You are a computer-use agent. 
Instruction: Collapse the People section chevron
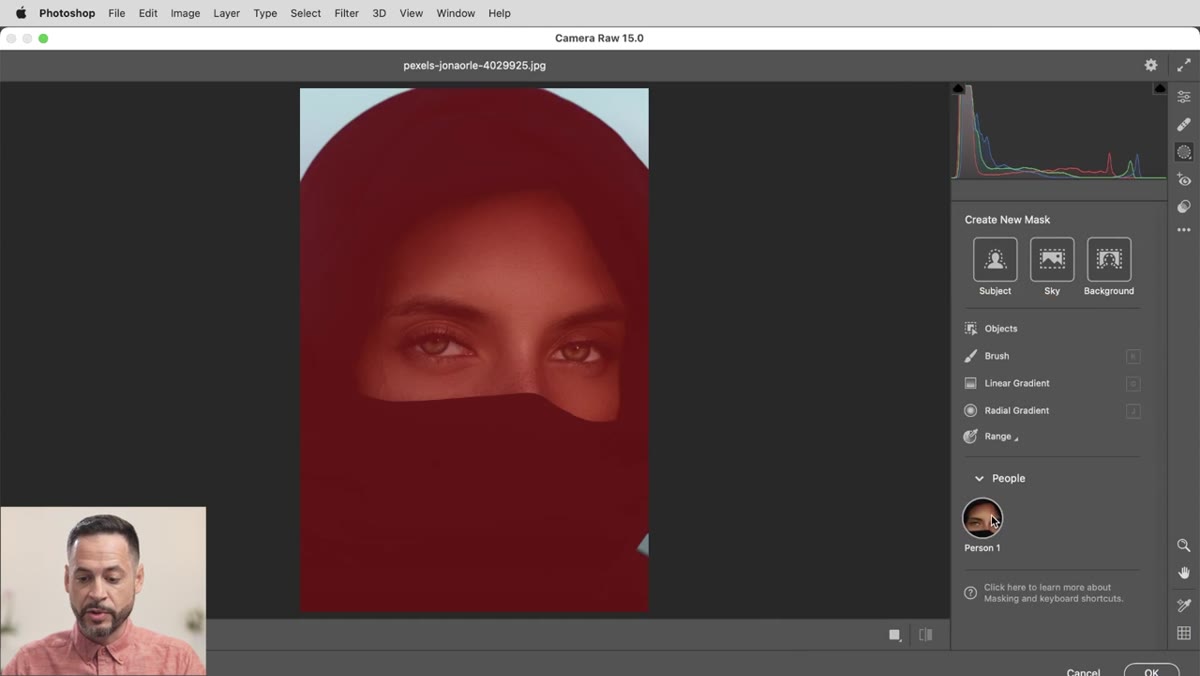click(x=979, y=479)
